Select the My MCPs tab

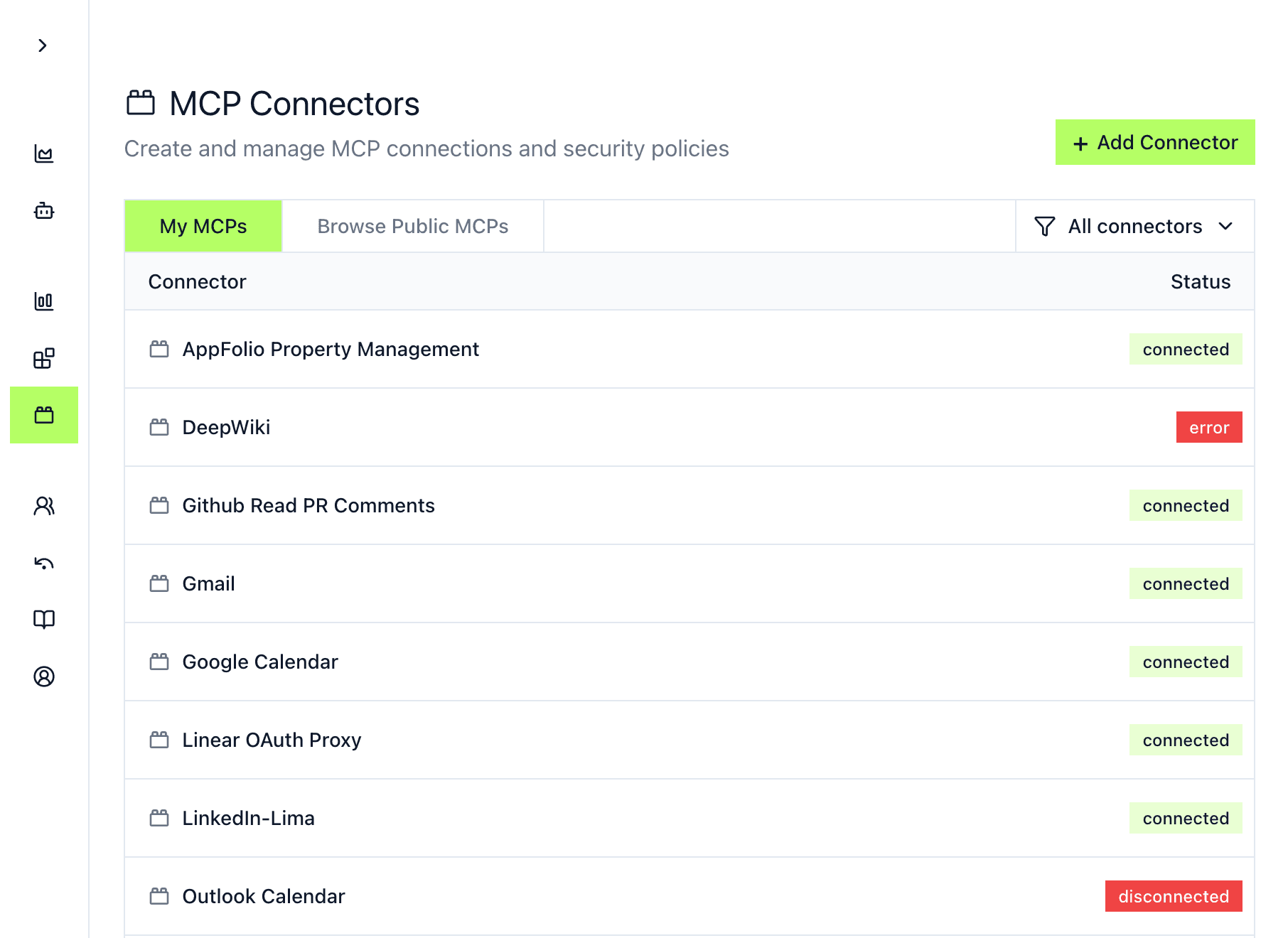[203, 226]
